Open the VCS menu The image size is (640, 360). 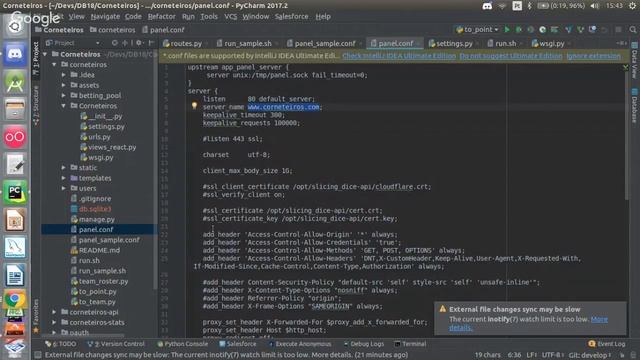[231, 17]
